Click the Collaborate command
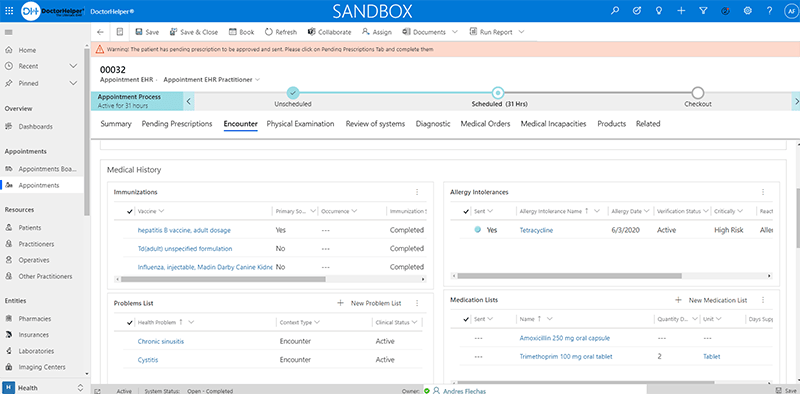The image size is (800, 394). (329, 32)
